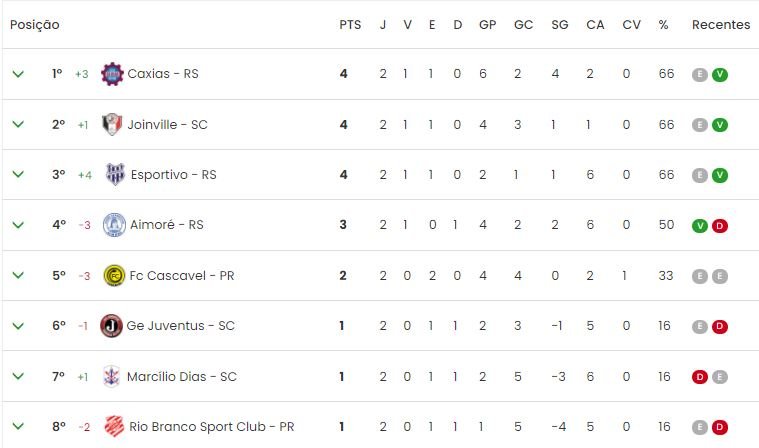Click the PTS column header
This screenshot has width=759, height=448.
pyautogui.click(x=350, y=25)
